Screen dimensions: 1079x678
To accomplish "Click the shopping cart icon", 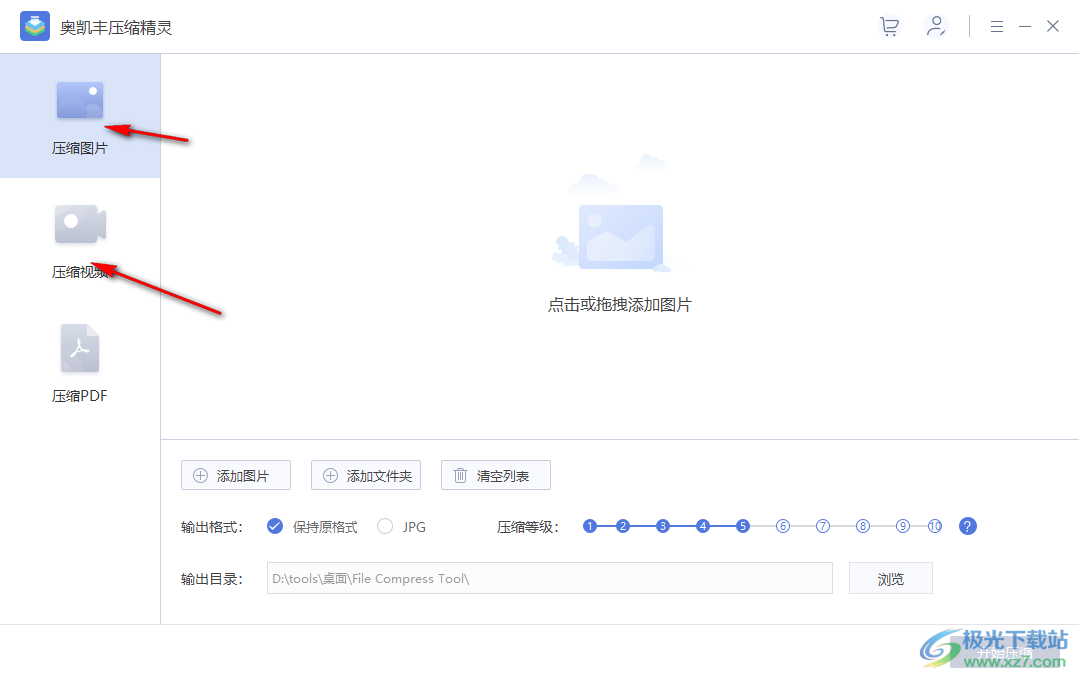I will tap(889, 27).
